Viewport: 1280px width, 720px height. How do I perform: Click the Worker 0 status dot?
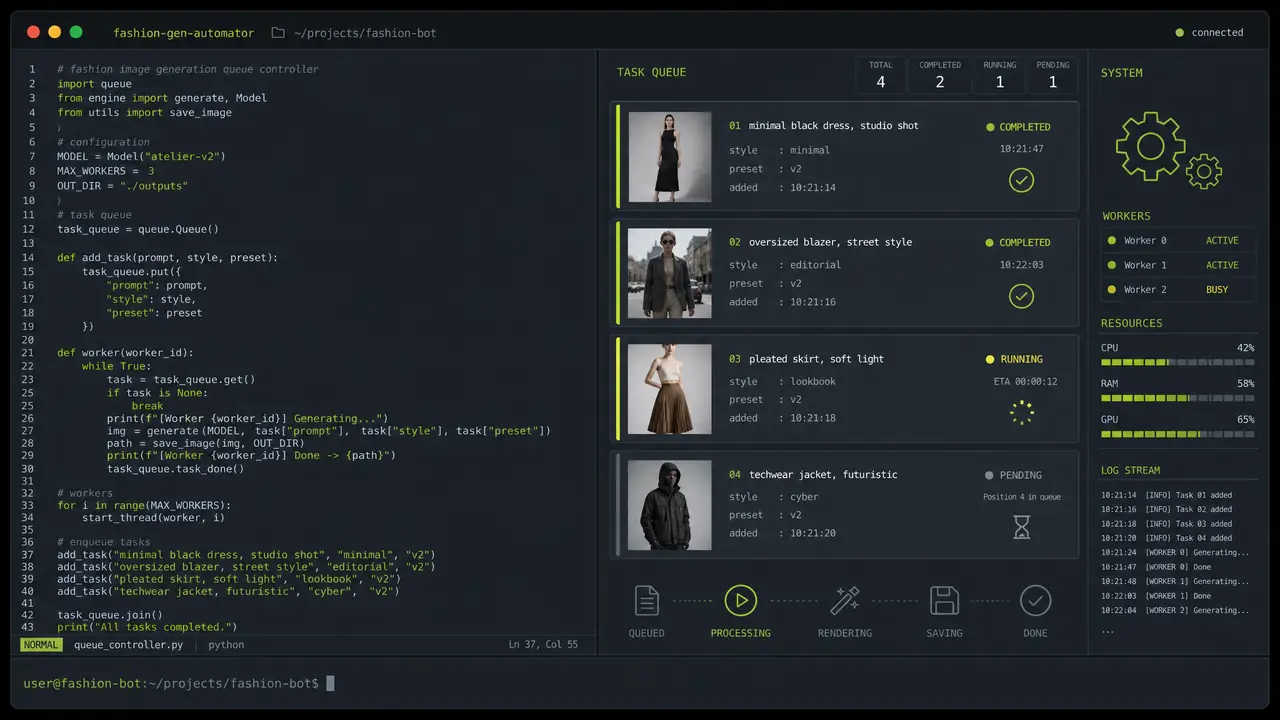1111,240
